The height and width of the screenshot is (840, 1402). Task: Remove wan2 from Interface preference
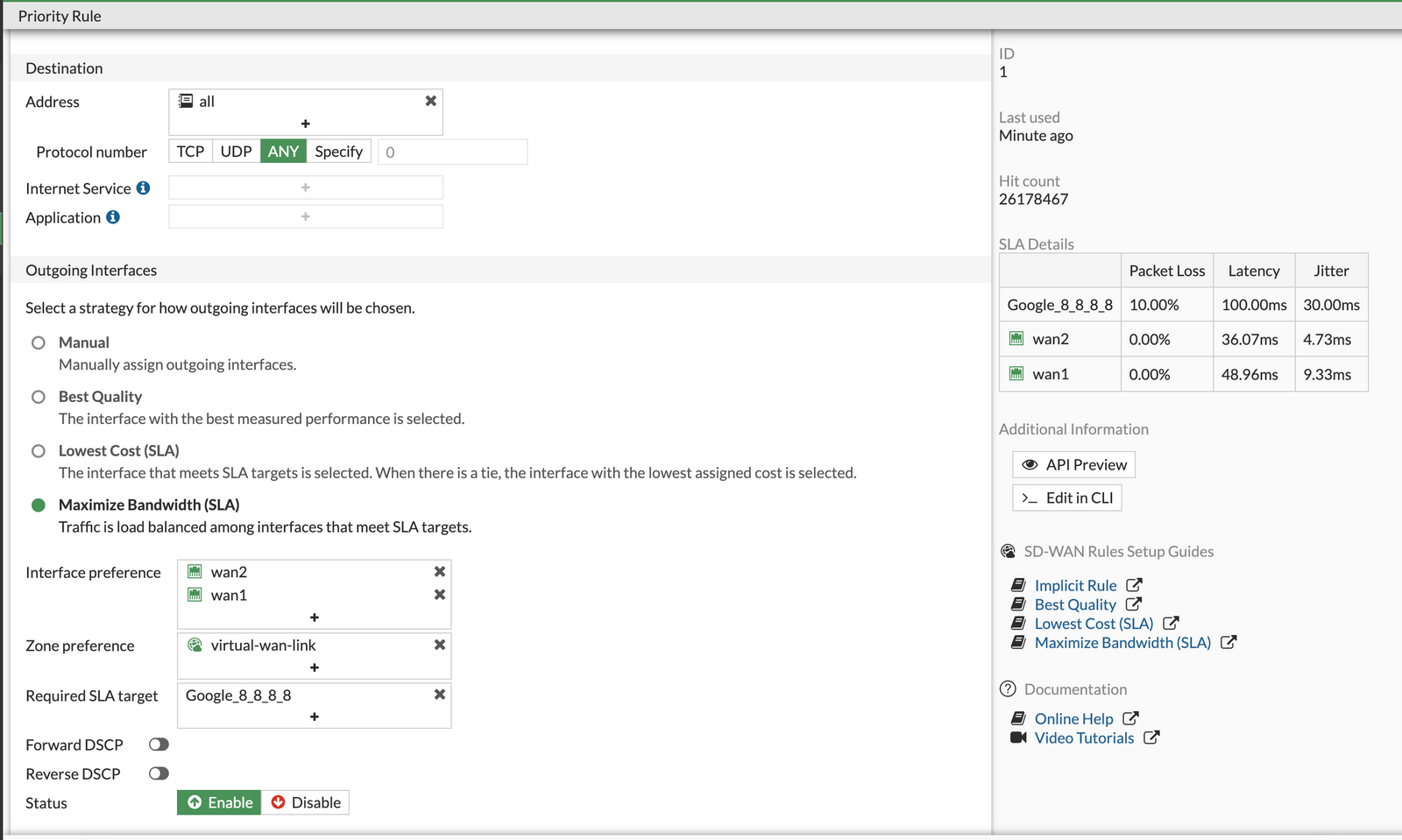(x=438, y=571)
